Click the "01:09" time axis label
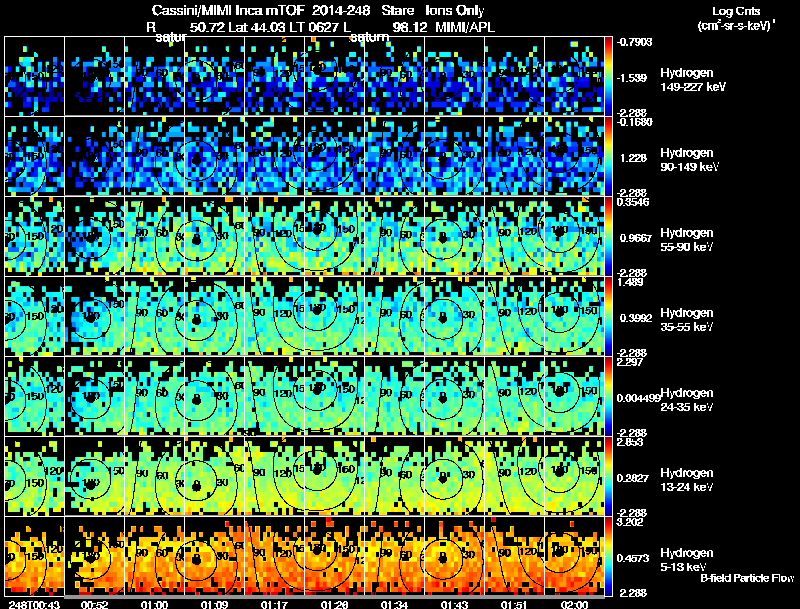The height and width of the screenshot is (609, 800). pyautogui.click(x=214, y=604)
